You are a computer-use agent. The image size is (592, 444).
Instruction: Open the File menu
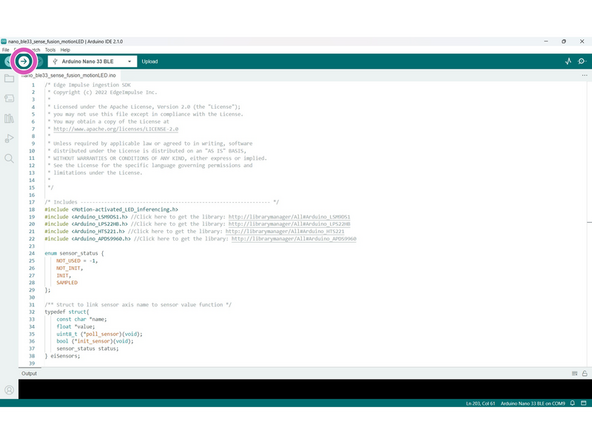point(6,50)
